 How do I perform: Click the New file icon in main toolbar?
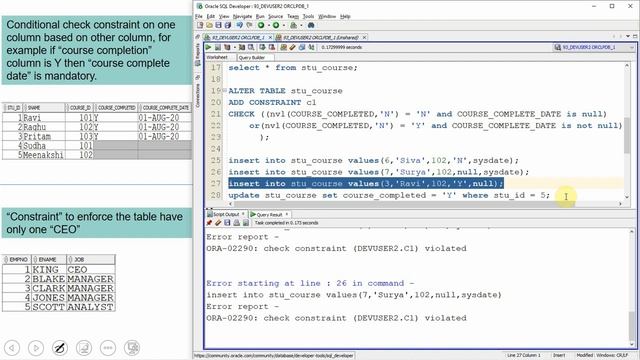pyautogui.click(x=200, y=25)
